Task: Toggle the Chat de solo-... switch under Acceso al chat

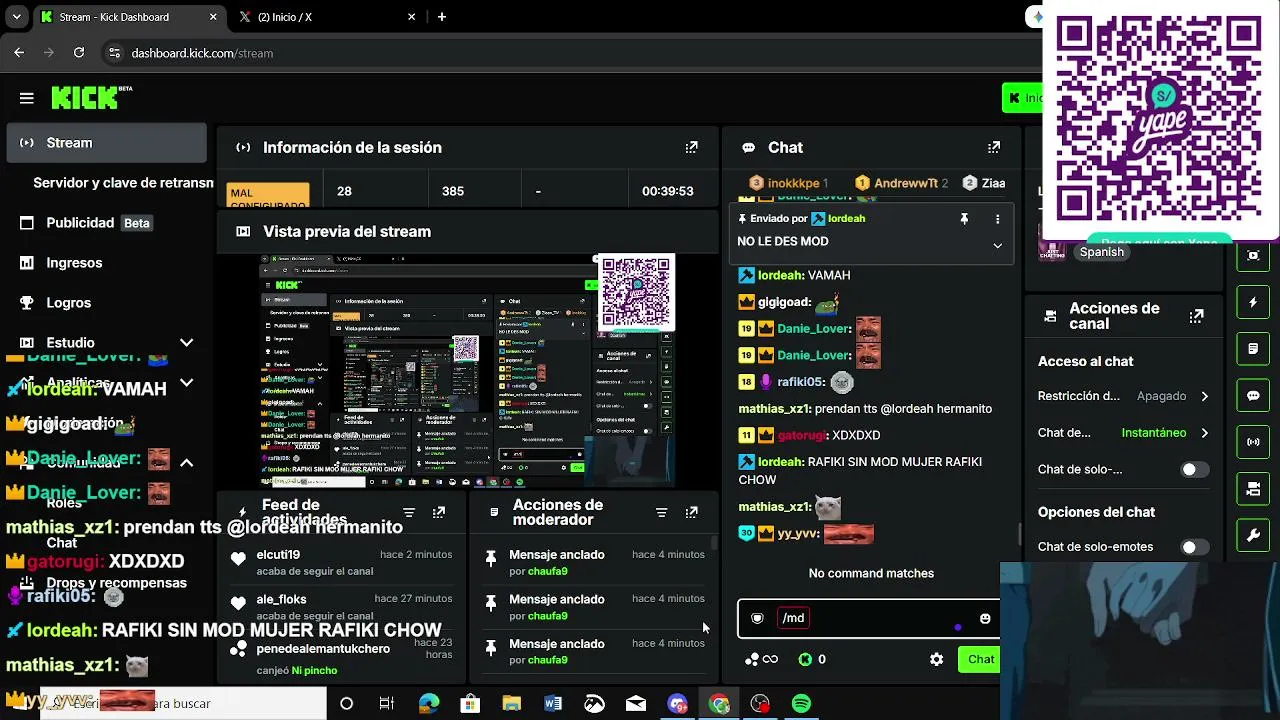Action: (x=1193, y=470)
